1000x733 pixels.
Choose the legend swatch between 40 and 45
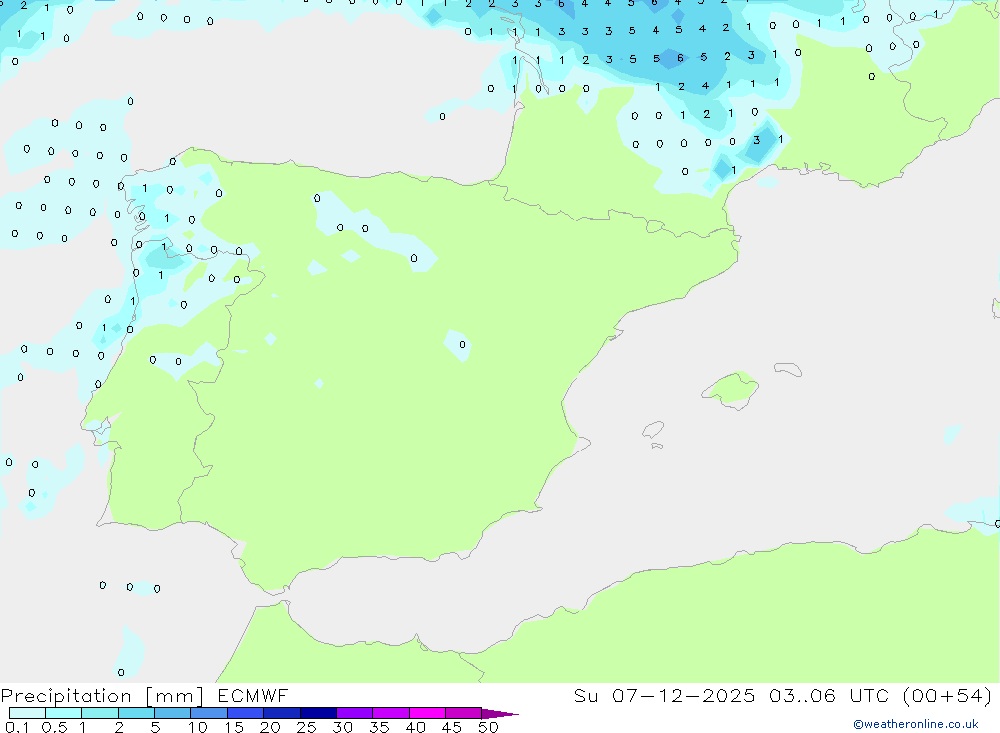[427, 713]
